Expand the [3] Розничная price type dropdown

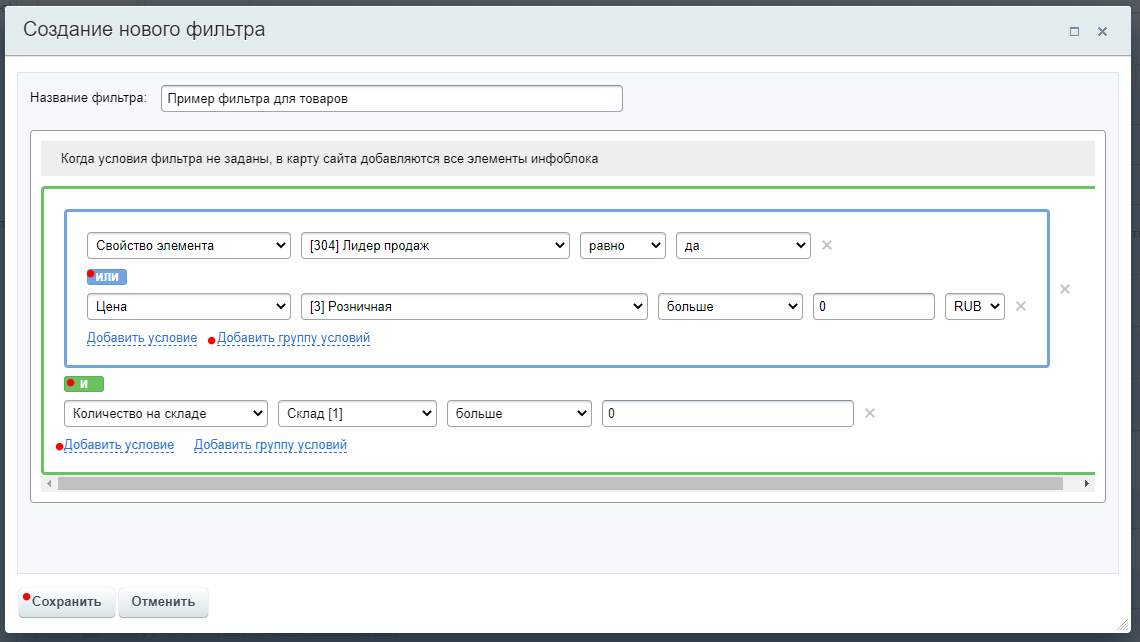(x=474, y=307)
